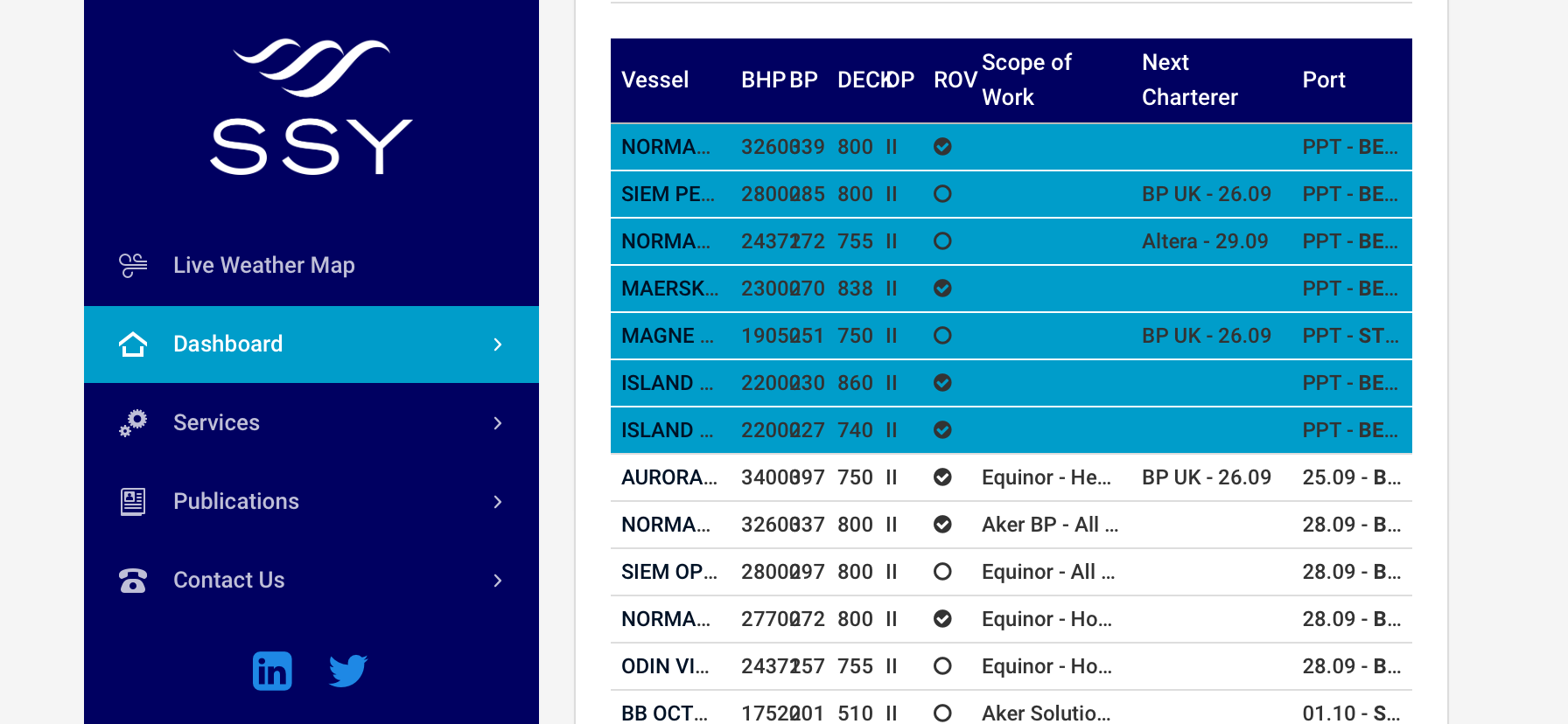
Task: Toggle ROV check in first NORMA row (3260)
Action: tap(942, 147)
